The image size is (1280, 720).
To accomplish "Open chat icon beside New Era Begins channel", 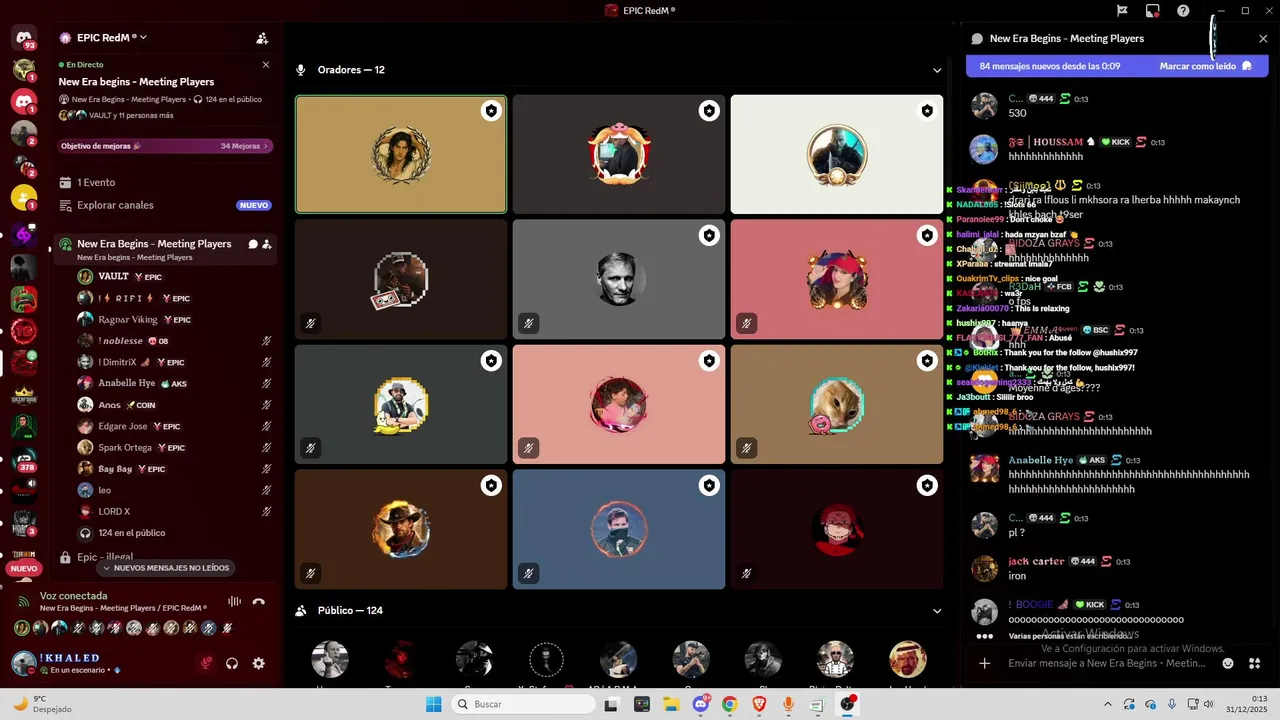I will pos(253,244).
